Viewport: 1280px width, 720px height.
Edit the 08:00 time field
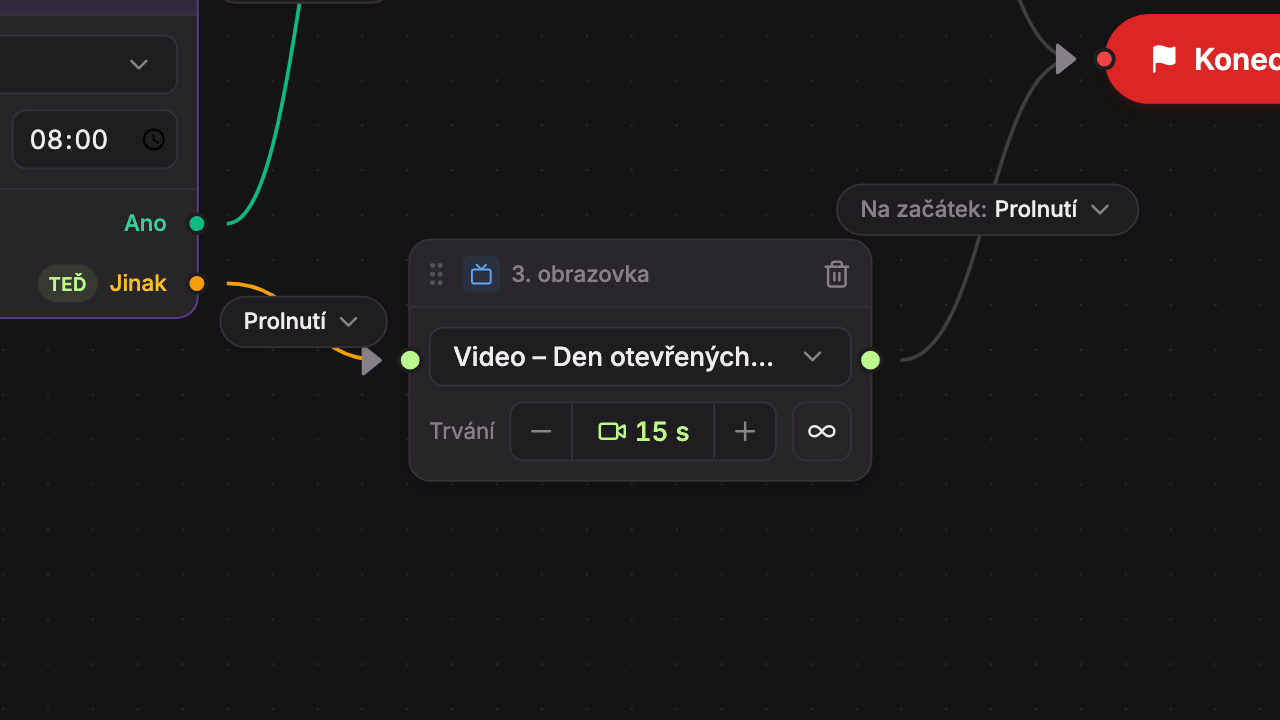point(94,139)
